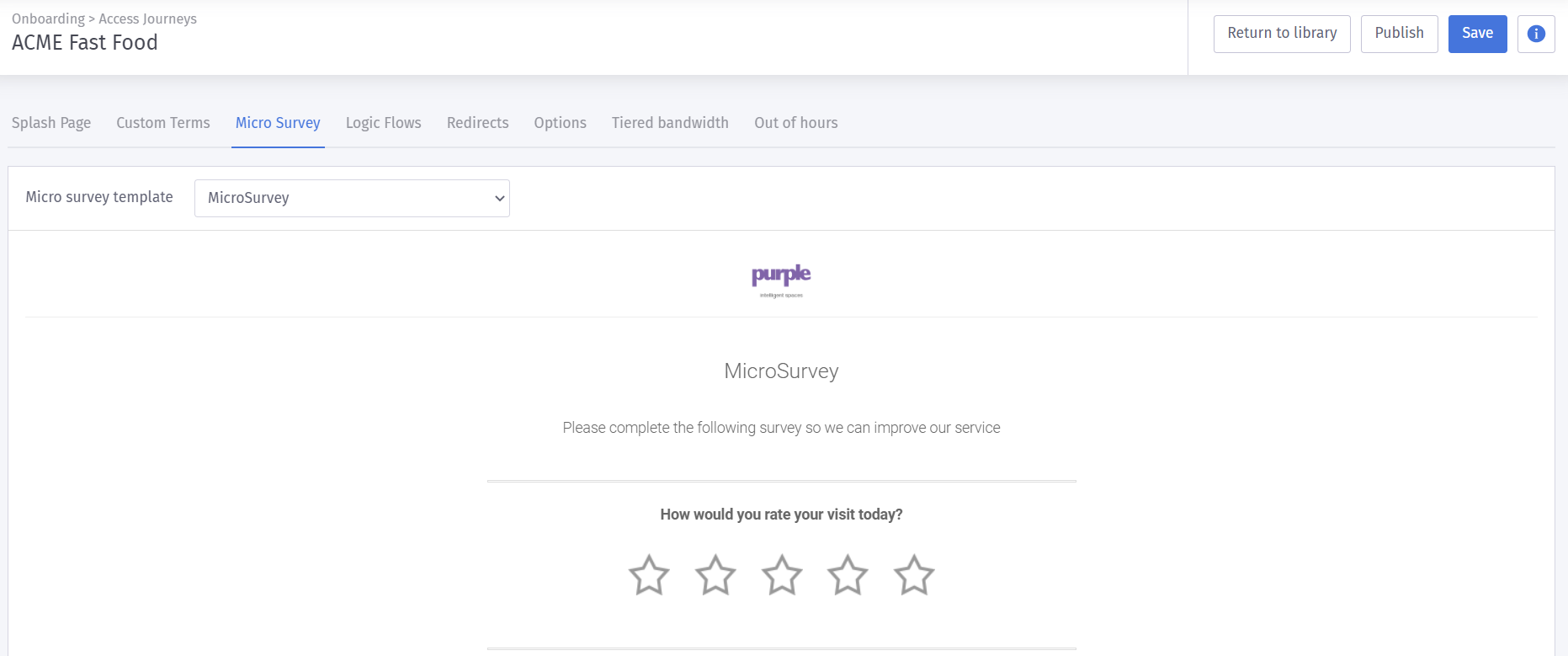Go to the Logic Flows tab
The image size is (1568, 656).
coord(383,123)
